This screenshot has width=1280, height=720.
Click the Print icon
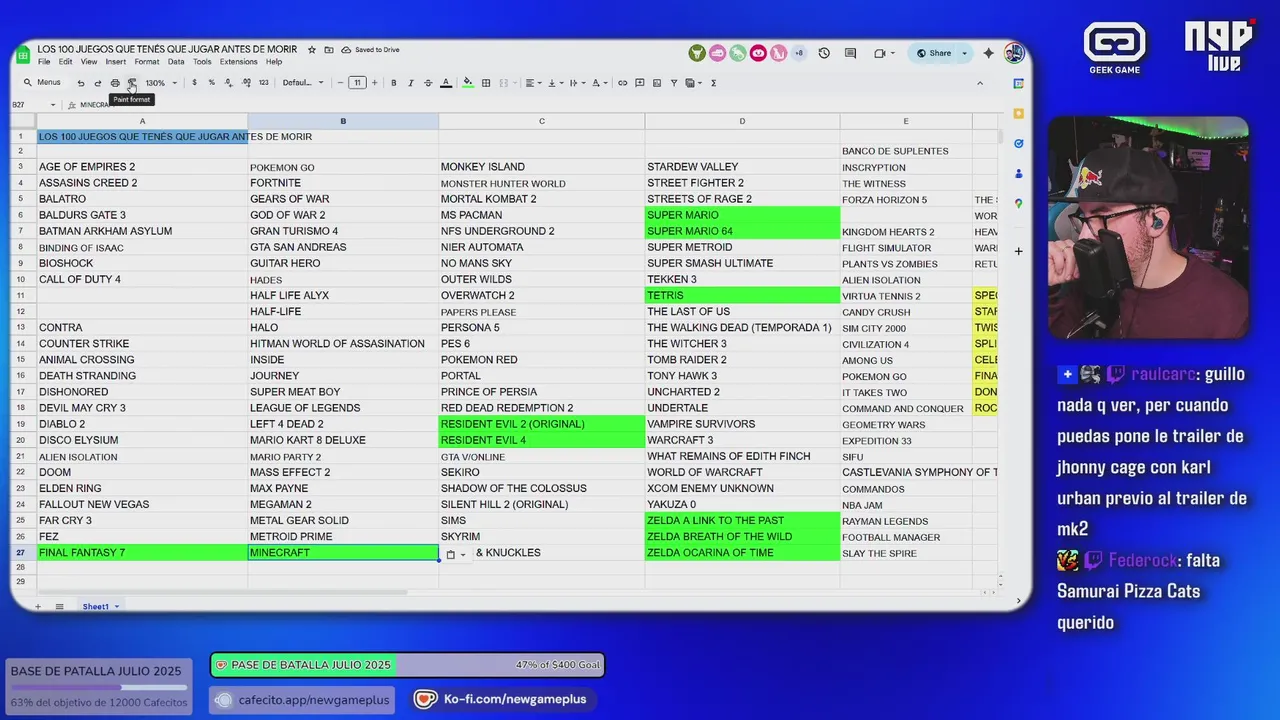115,83
